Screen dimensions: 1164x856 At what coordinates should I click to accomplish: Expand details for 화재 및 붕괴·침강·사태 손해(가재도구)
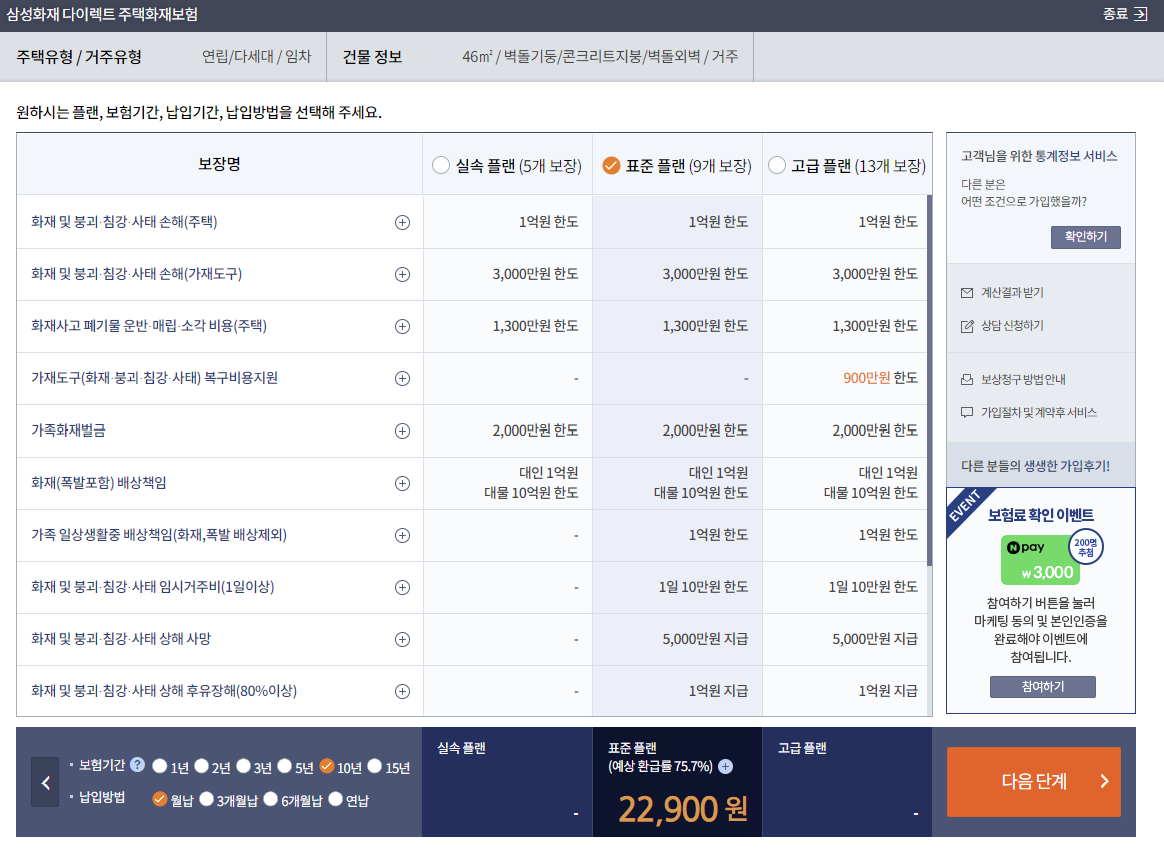point(402,275)
